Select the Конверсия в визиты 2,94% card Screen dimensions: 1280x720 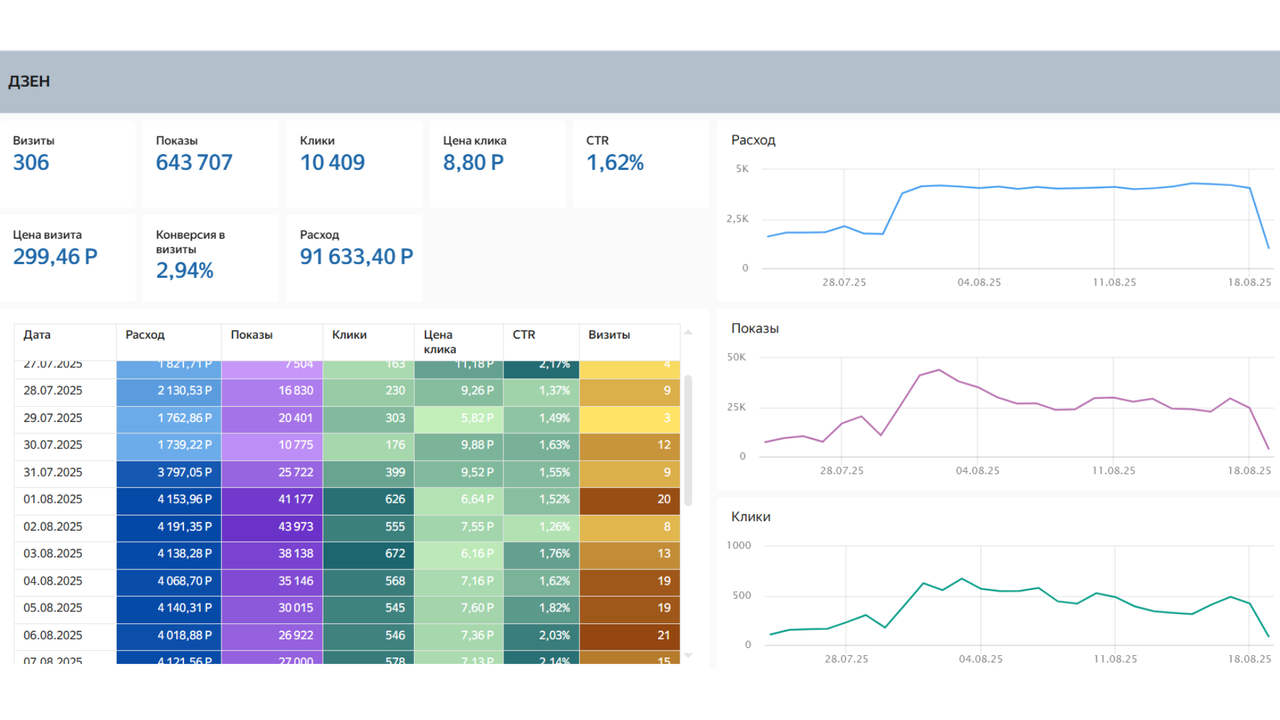click(210, 257)
